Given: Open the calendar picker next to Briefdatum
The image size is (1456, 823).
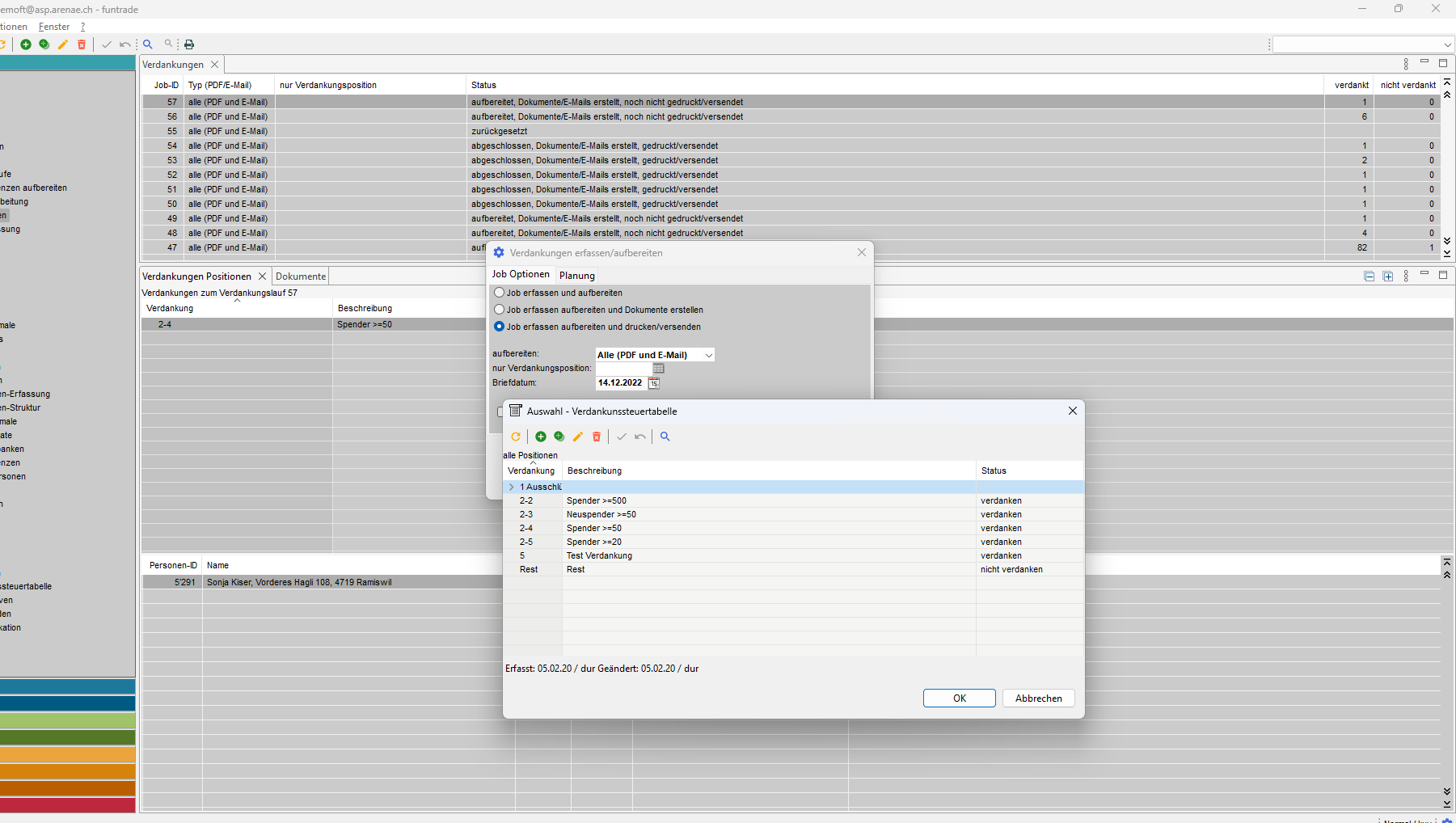Looking at the screenshot, I should pos(654,383).
